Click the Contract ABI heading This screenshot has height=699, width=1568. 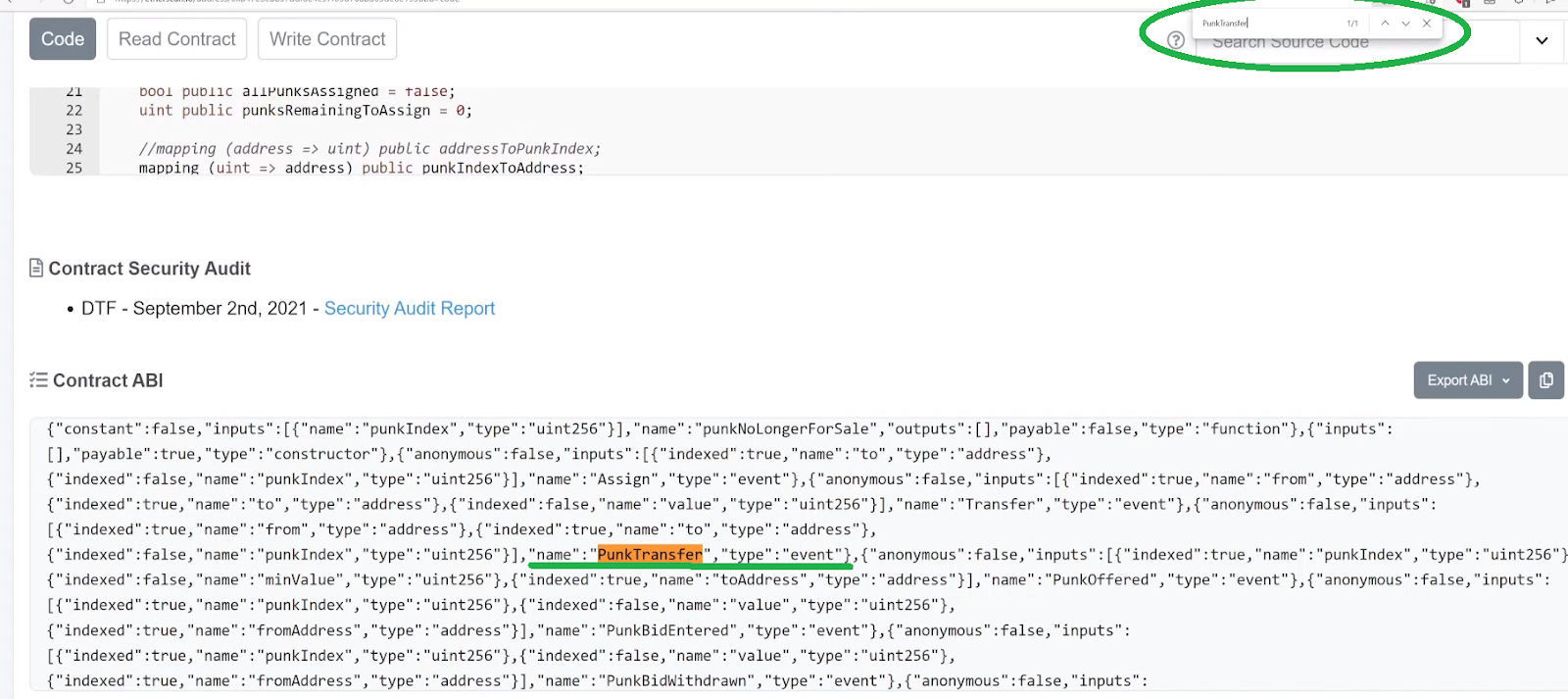108,380
